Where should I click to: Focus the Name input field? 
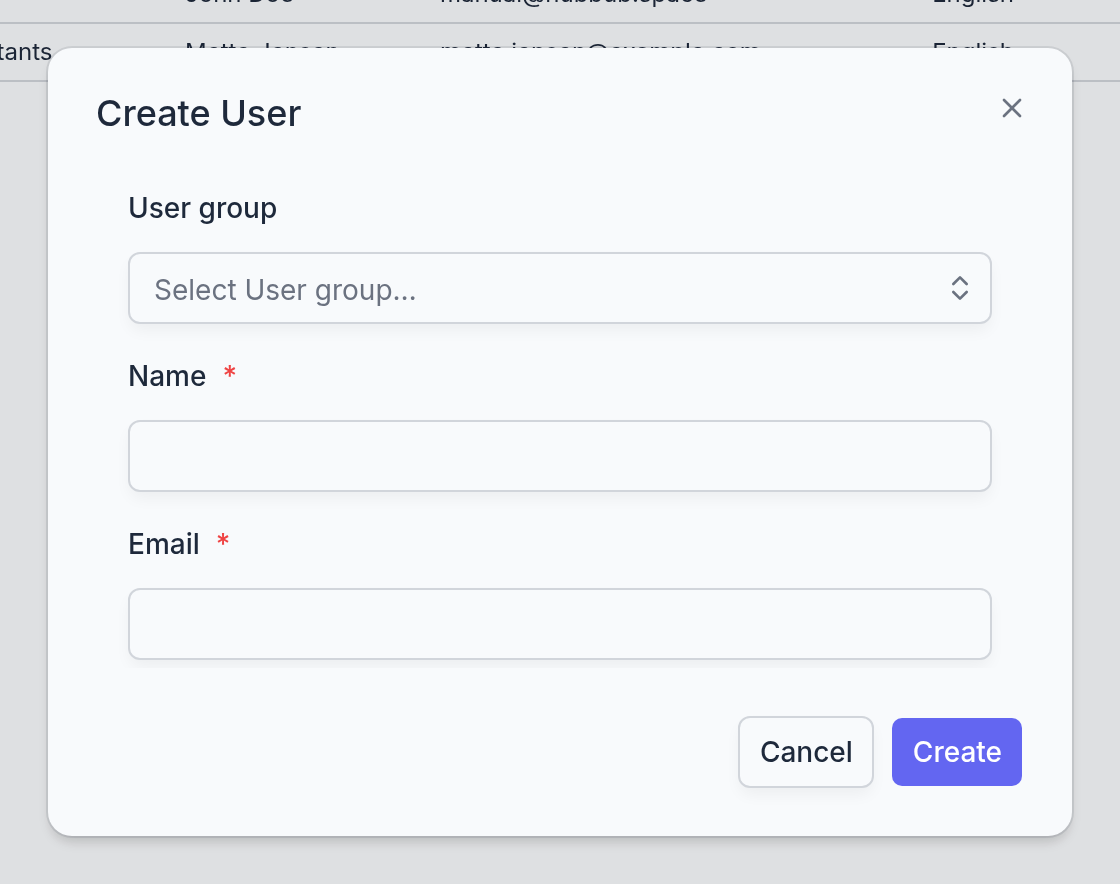[559, 456]
